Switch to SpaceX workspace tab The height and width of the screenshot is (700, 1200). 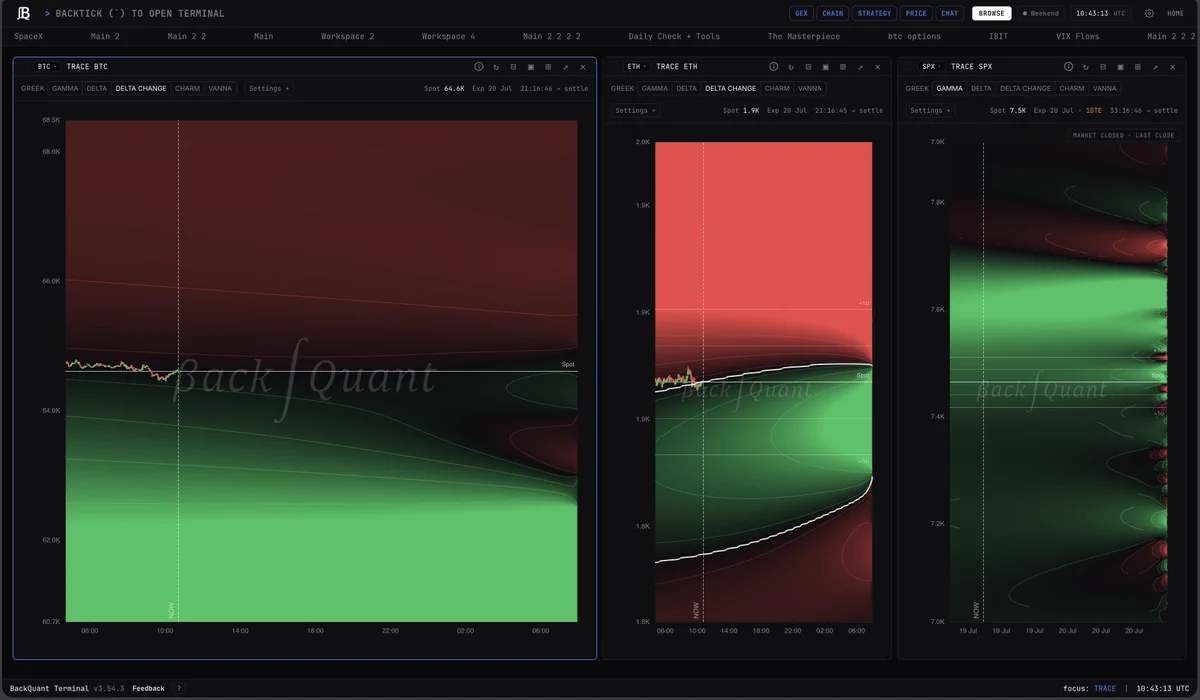tap(28, 36)
